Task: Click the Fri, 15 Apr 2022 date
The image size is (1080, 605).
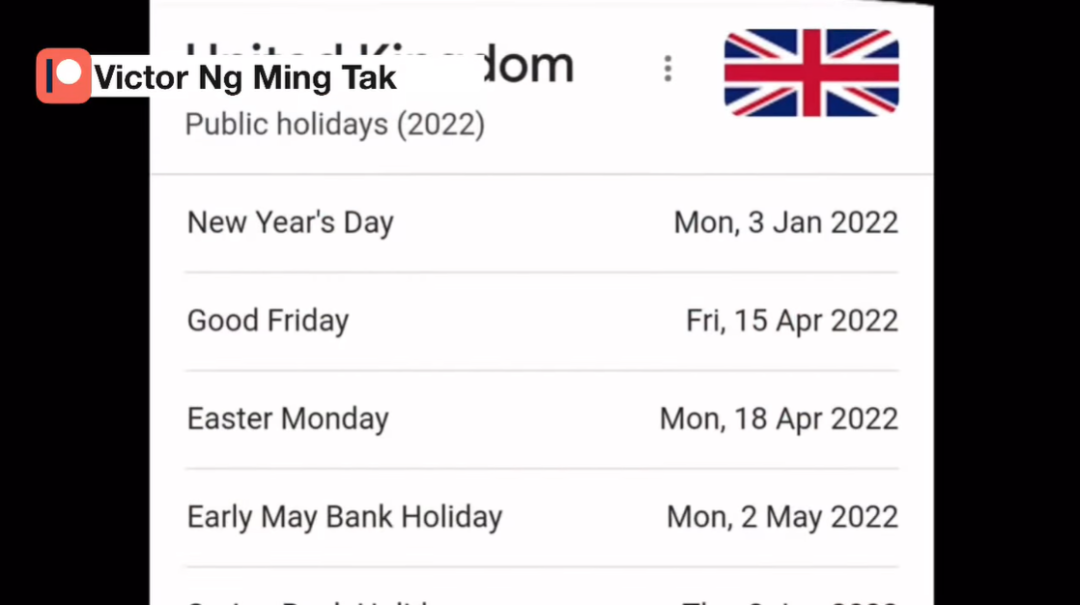Action: click(791, 321)
